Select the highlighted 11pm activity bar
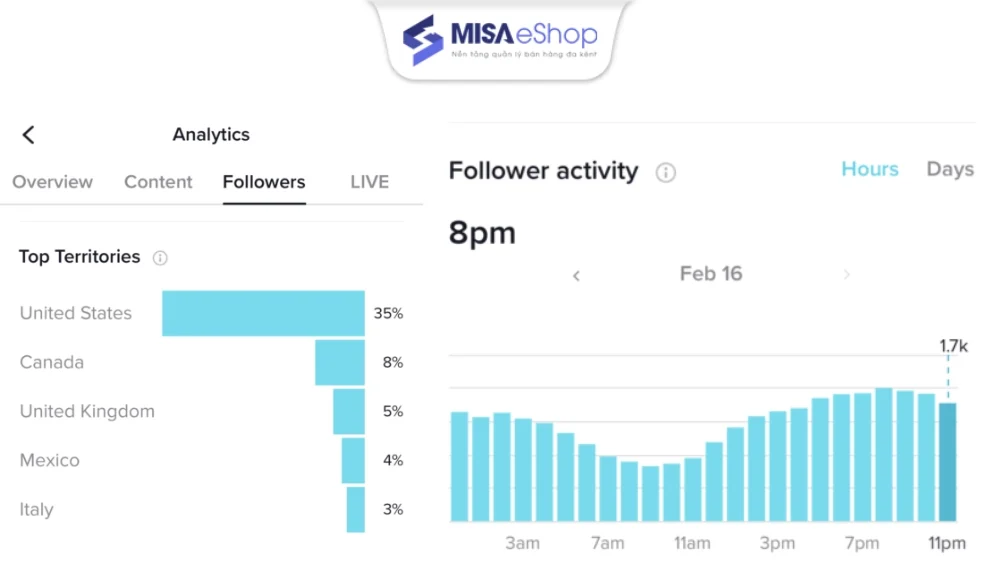This screenshot has height=570, width=1000. pyautogui.click(x=948, y=462)
